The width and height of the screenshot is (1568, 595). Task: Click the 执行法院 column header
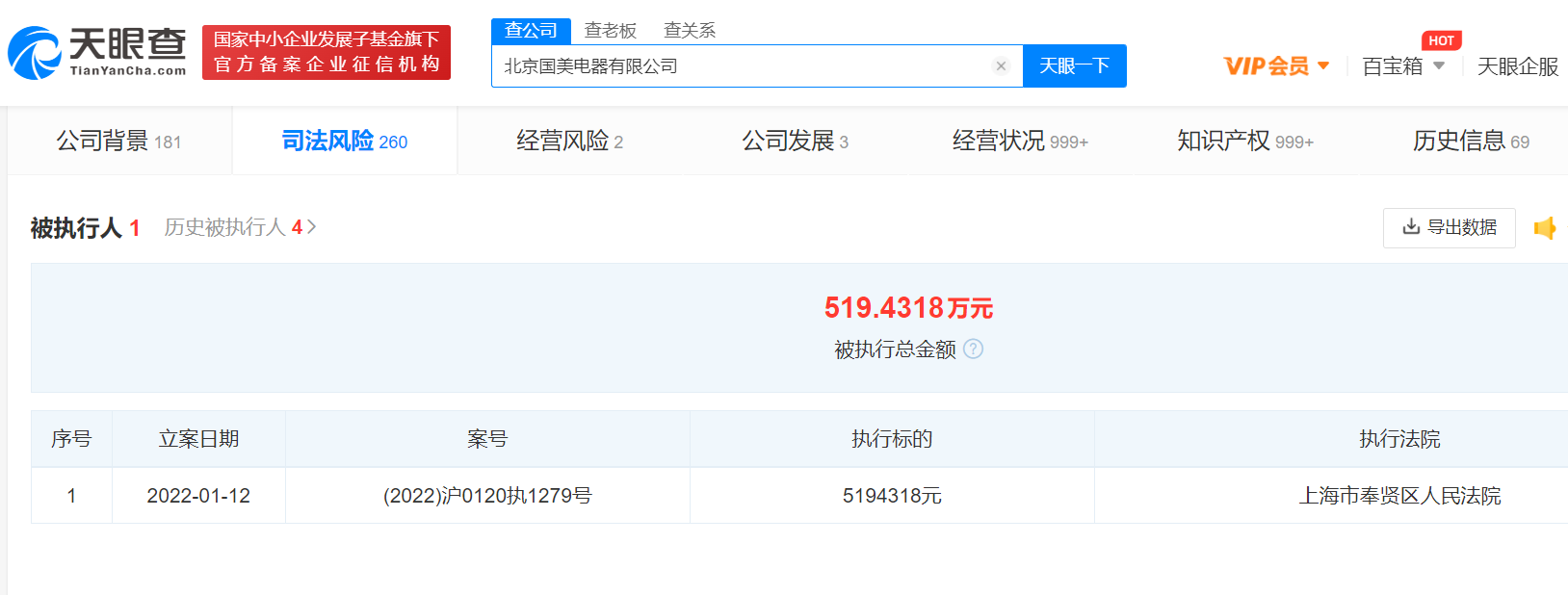tap(1399, 439)
